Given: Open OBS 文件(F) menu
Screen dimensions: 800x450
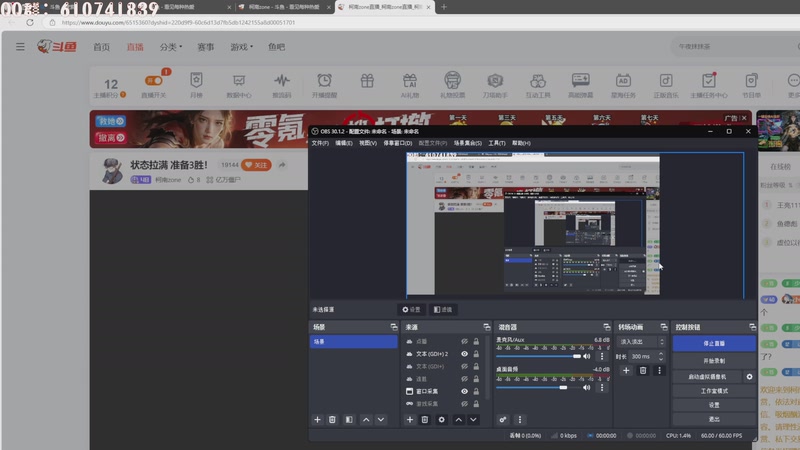Looking at the screenshot, I should [x=320, y=143].
